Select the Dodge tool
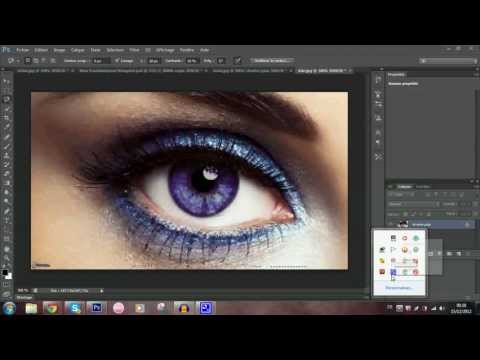Screen dimensions: 480x360 point(6,202)
